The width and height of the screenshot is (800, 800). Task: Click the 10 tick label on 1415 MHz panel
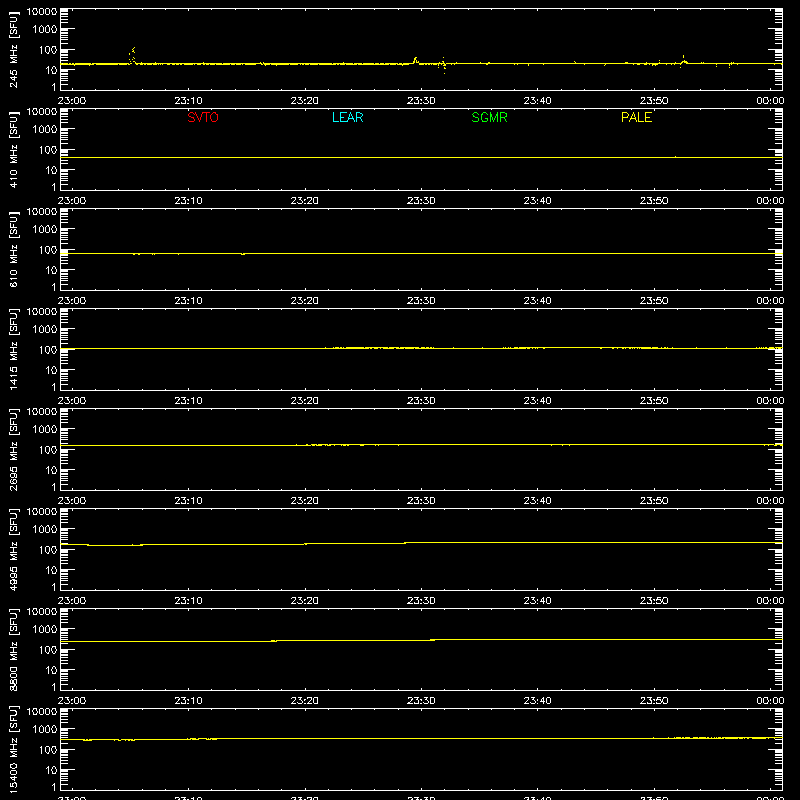[x=51, y=370]
